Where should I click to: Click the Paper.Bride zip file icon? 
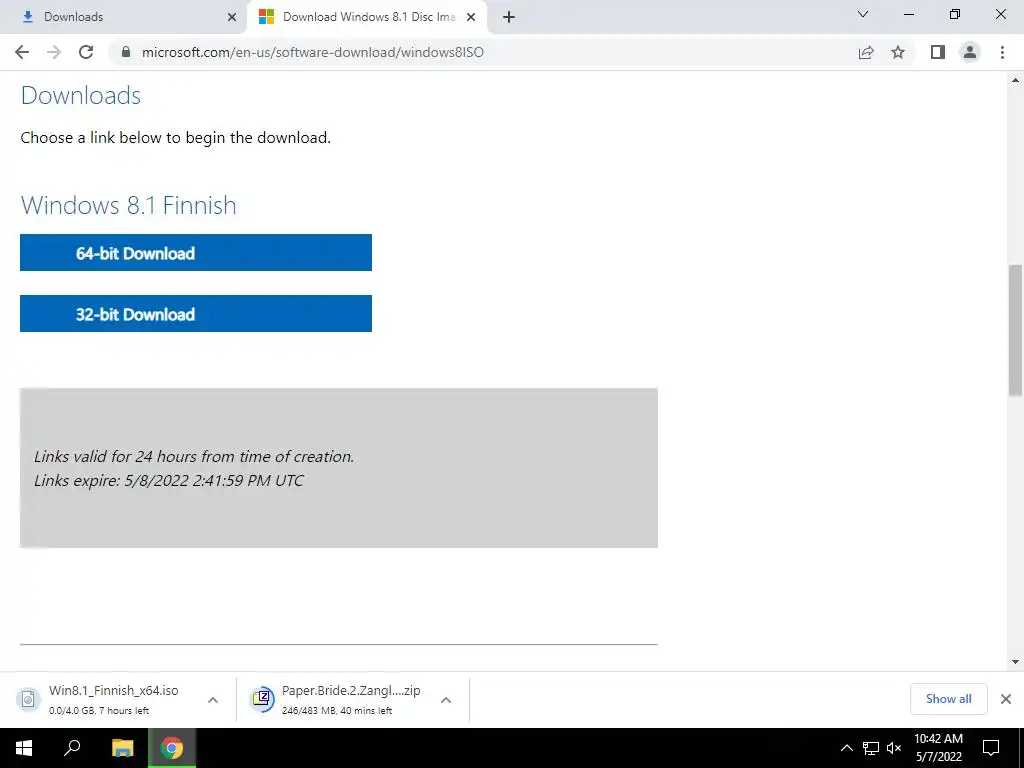point(262,699)
